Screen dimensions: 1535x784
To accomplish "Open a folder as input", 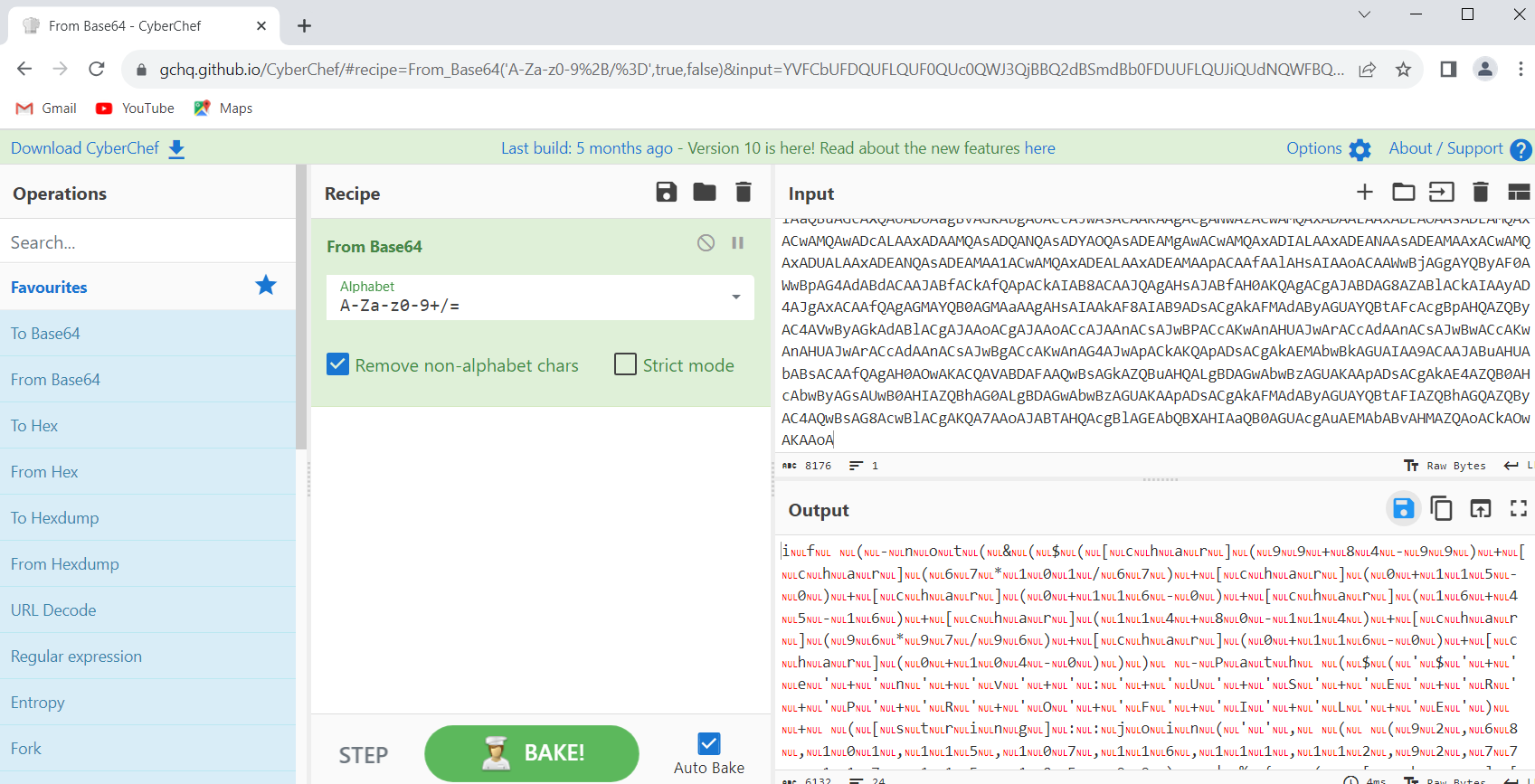I will pyautogui.click(x=1404, y=192).
